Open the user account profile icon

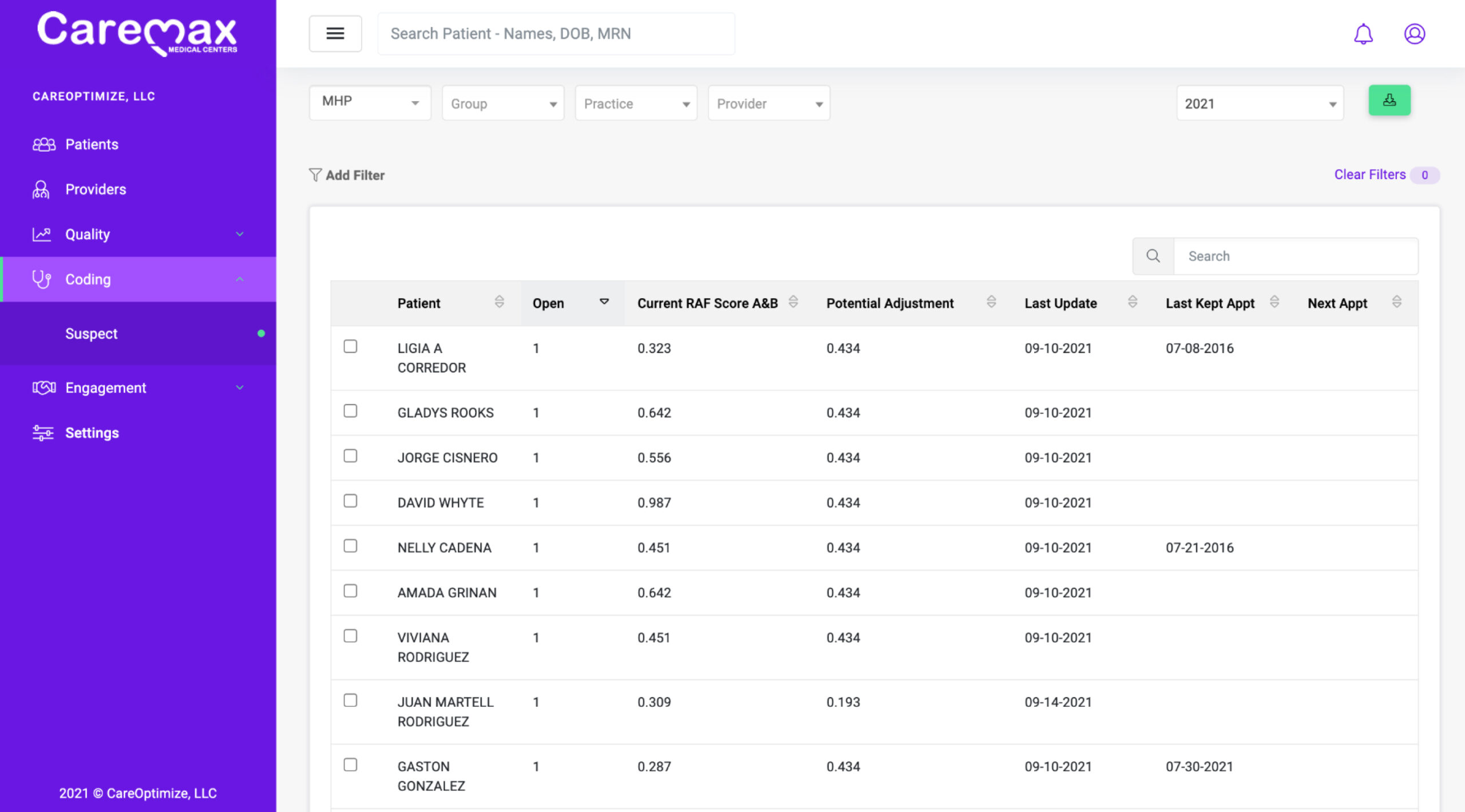click(1414, 34)
